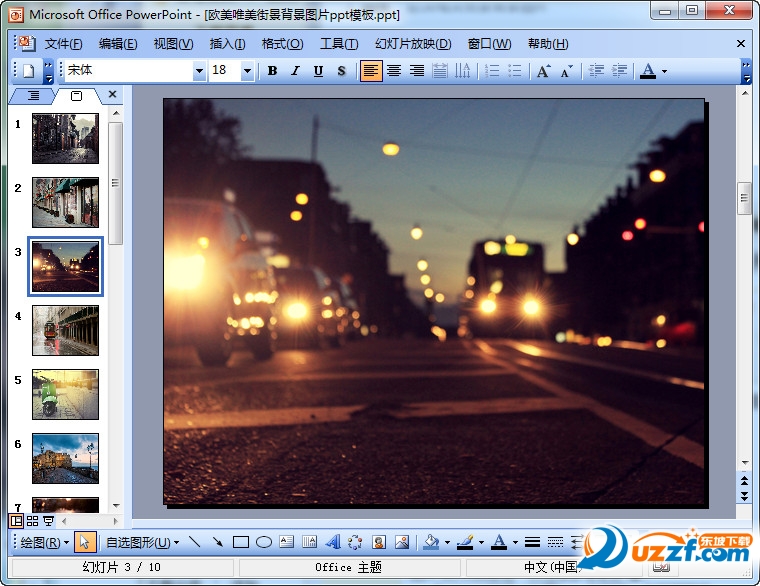
Task: Click the 绘图 draw button
Action: (46, 542)
